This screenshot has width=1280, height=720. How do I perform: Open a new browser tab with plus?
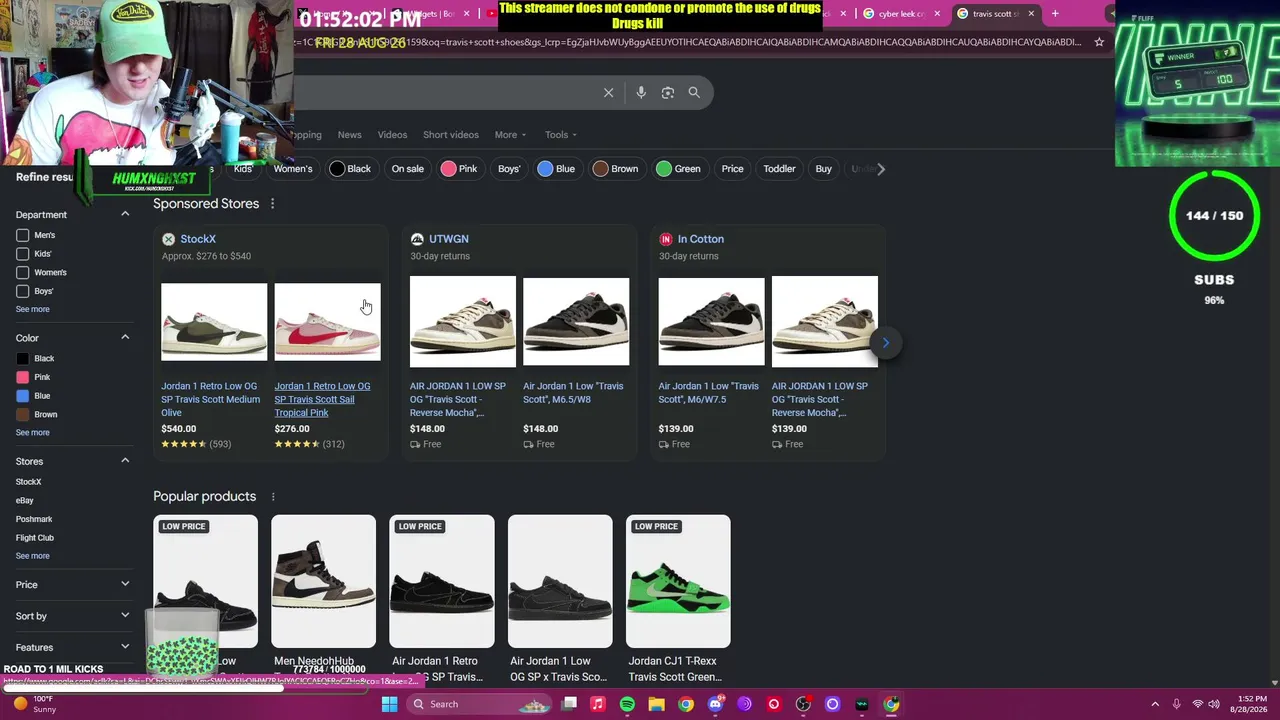point(1055,14)
